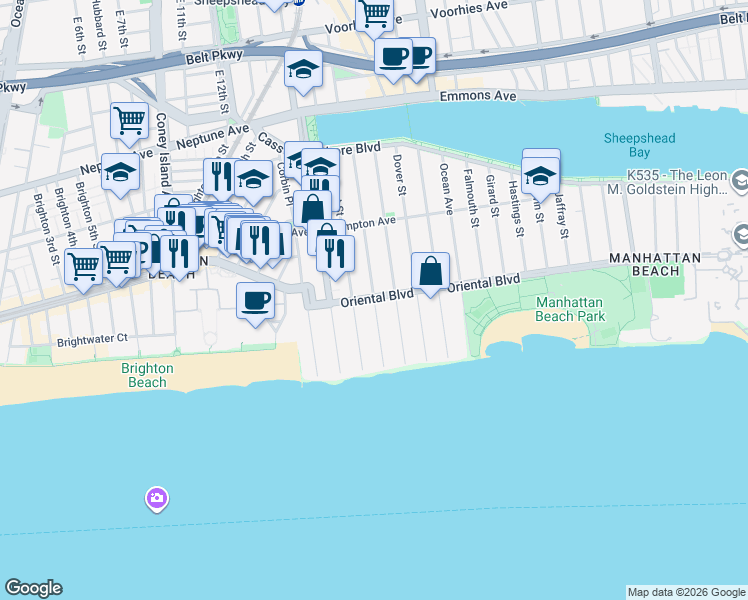Screen dimensions: 748x600
Task: Click the front coffee cup marker on Belt Pkwy
Action: [394, 59]
